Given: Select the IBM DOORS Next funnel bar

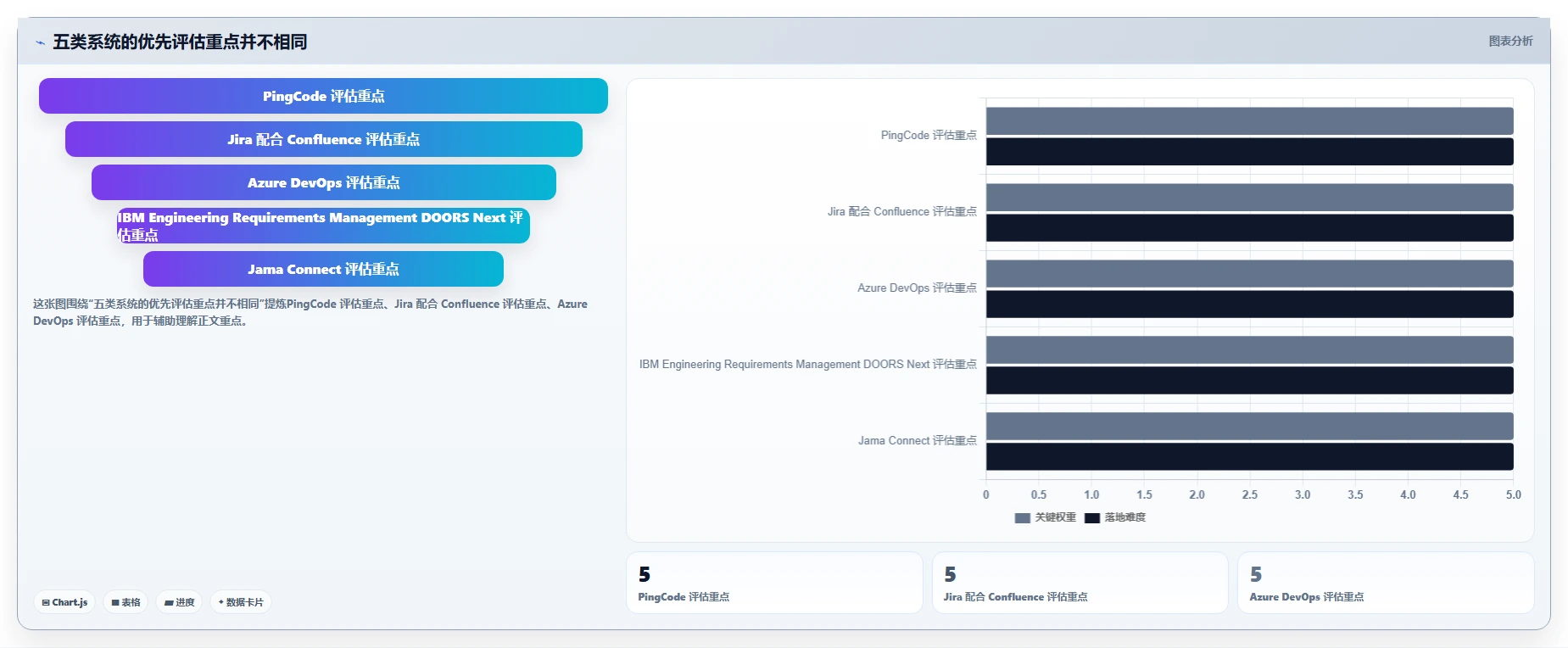Looking at the screenshot, I should [x=323, y=226].
